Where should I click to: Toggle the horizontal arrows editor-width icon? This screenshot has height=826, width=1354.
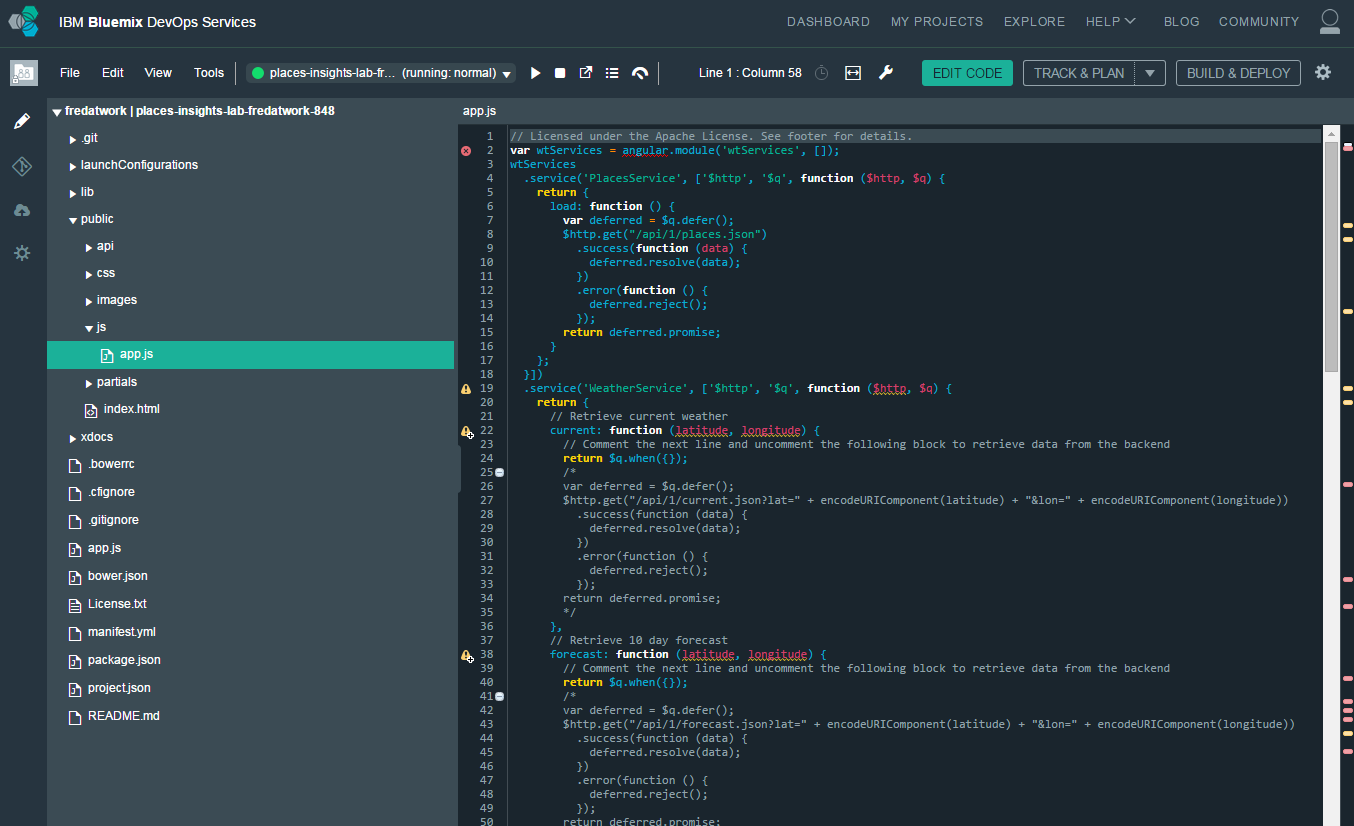(x=853, y=73)
